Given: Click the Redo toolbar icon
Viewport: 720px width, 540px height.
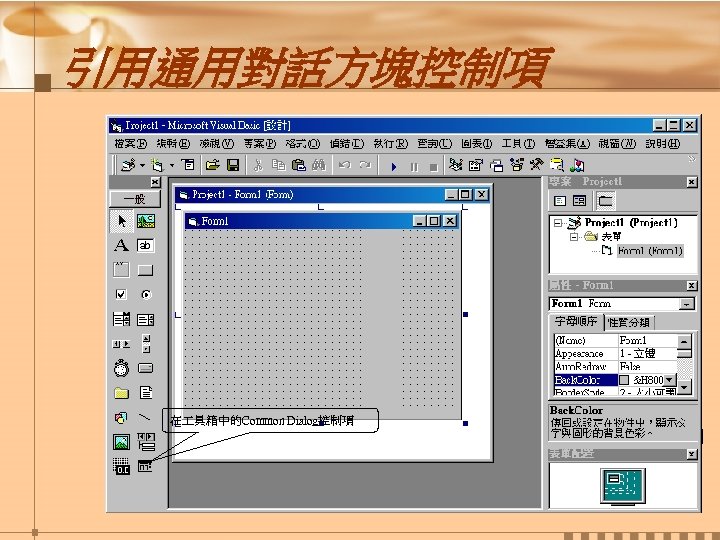Looking at the screenshot, I should pos(365,165).
